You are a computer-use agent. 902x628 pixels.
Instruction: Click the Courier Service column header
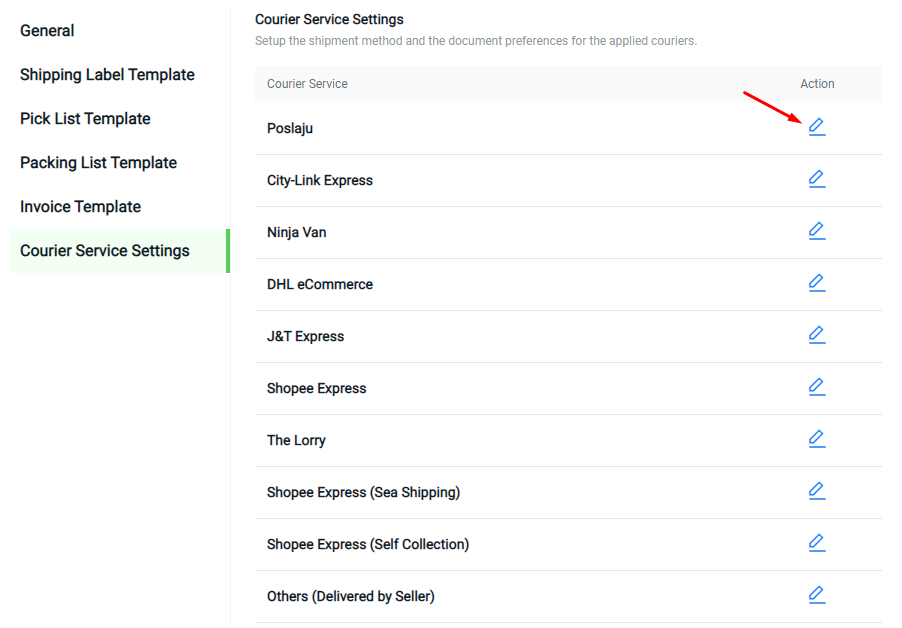(x=307, y=84)
